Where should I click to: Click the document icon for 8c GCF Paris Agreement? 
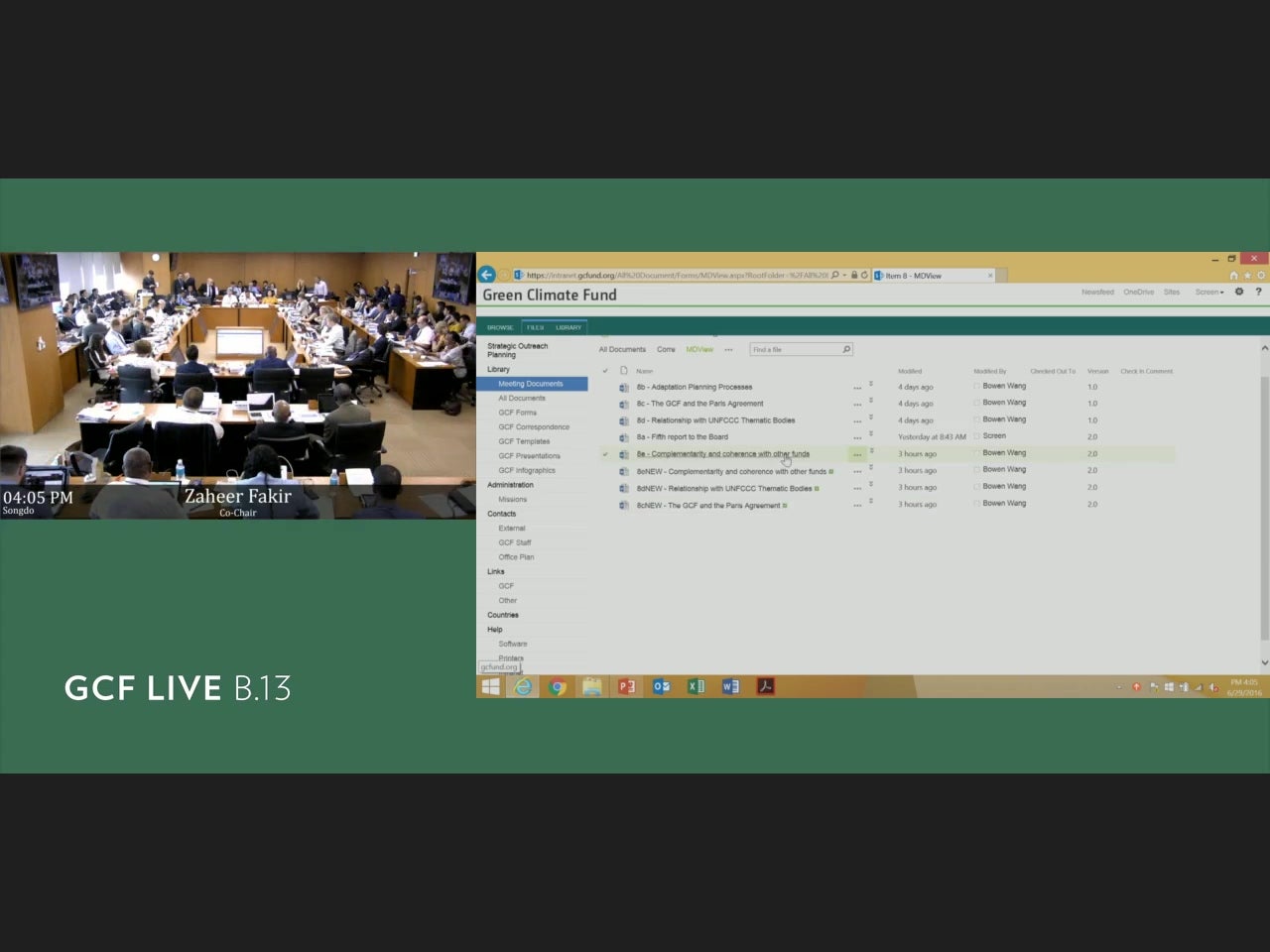pos(623,404)
